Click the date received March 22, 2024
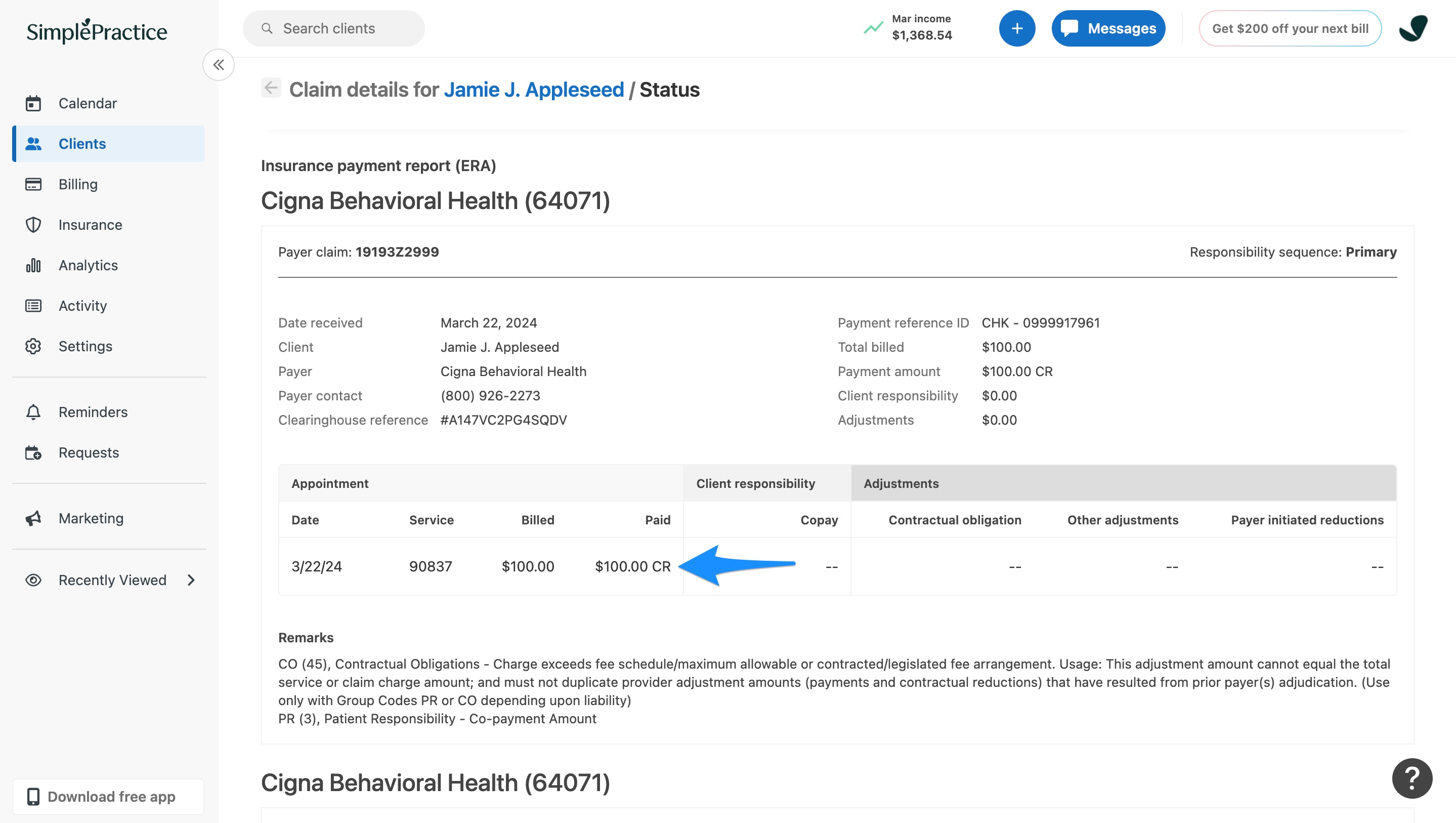This screenshot has height=823, width=1456. click(488, 323)
